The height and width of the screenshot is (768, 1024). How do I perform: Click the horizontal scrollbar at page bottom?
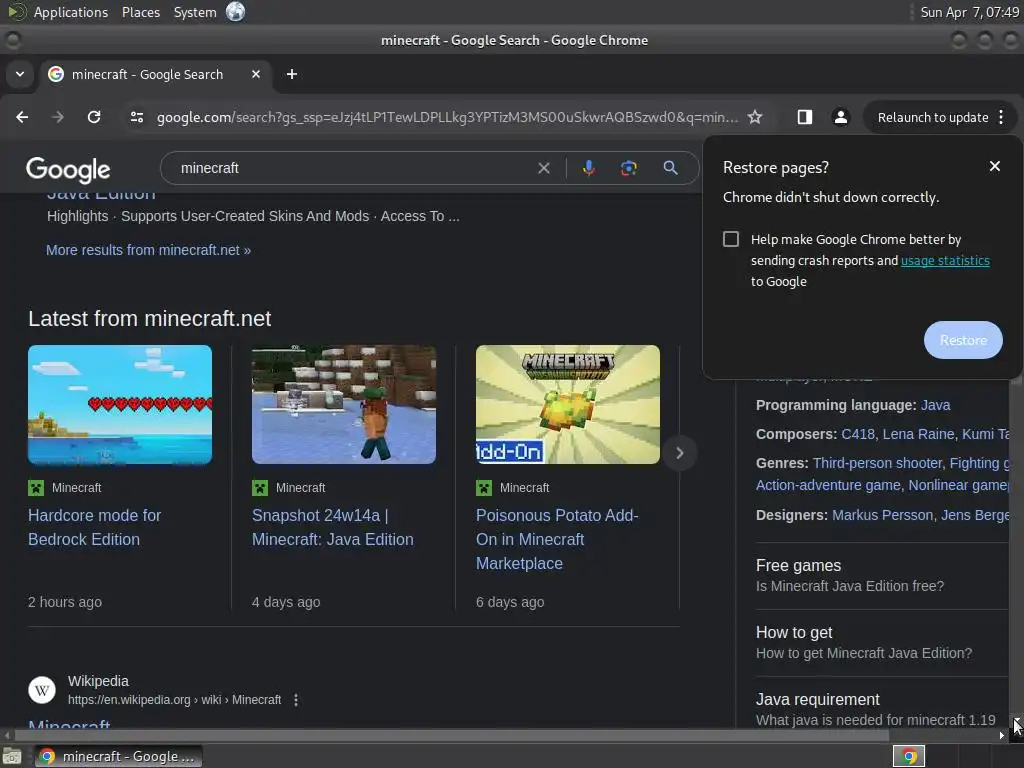coord(451,735)
